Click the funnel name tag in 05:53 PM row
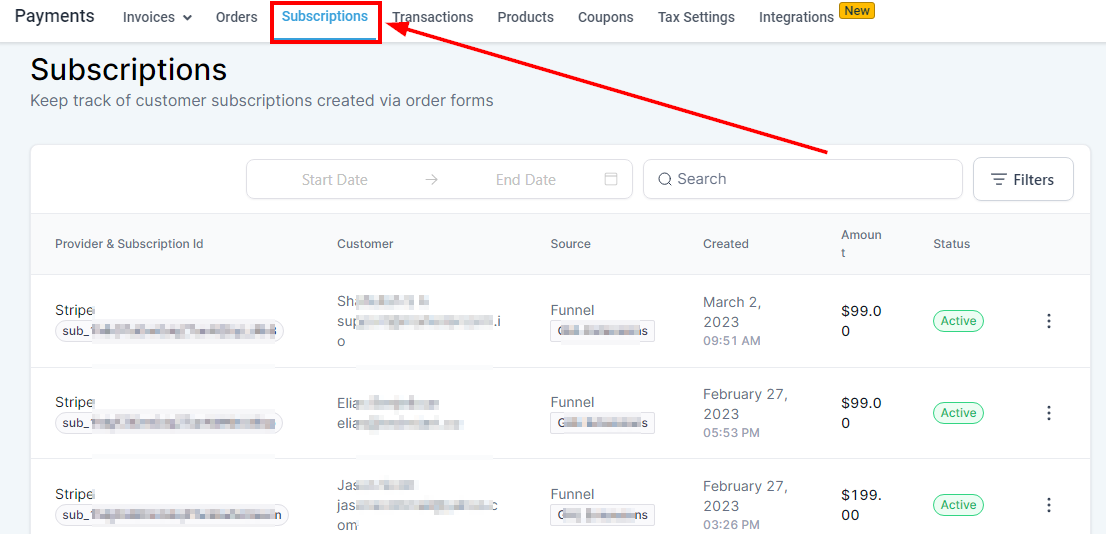Viewport: 1106px width, 534px height. 602,423
